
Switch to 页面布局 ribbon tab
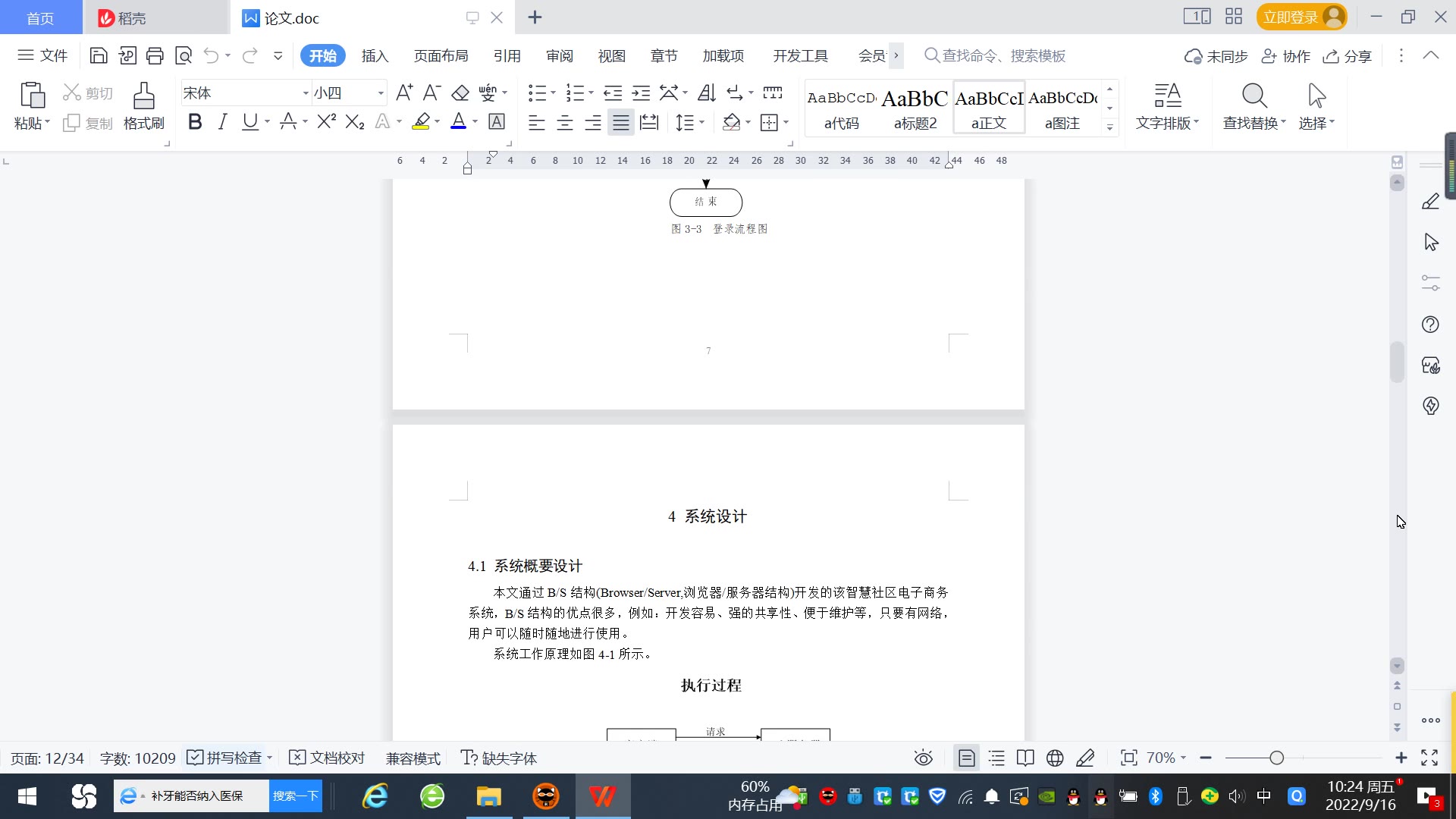(x=441, y=55)
